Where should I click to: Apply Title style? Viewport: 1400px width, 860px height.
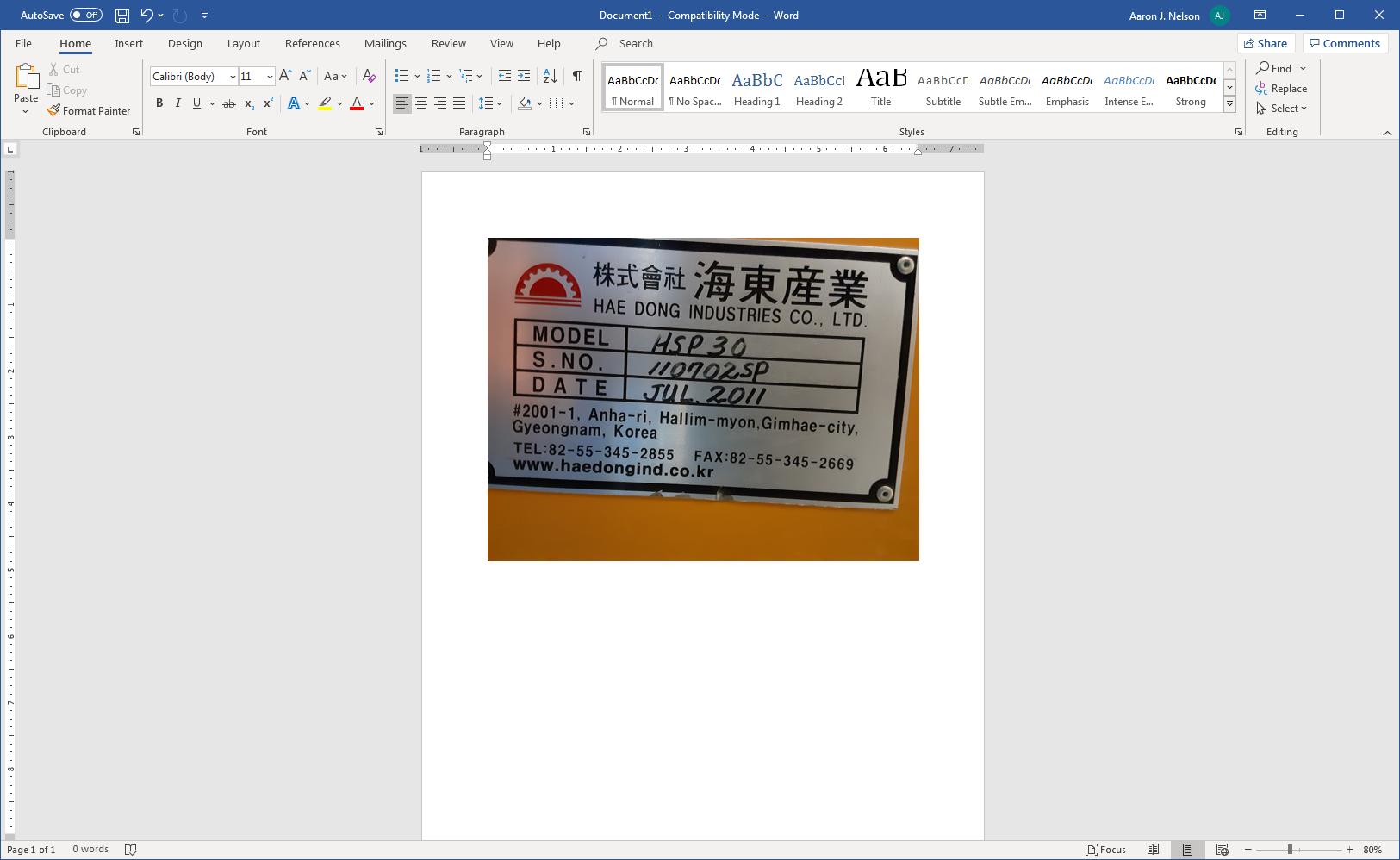tap(881, 87)
